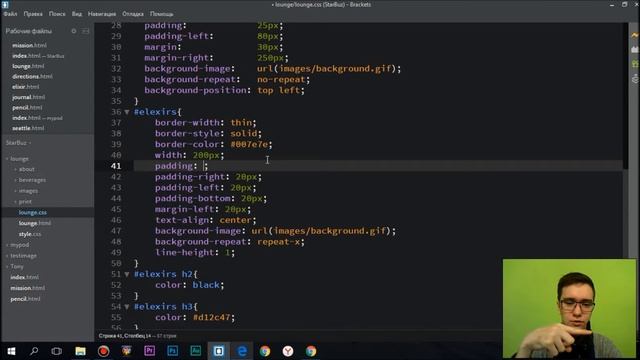The width and height of the screenshot is (640, 360).
Task: Open the Правка menu
Action: pos(33,14)
